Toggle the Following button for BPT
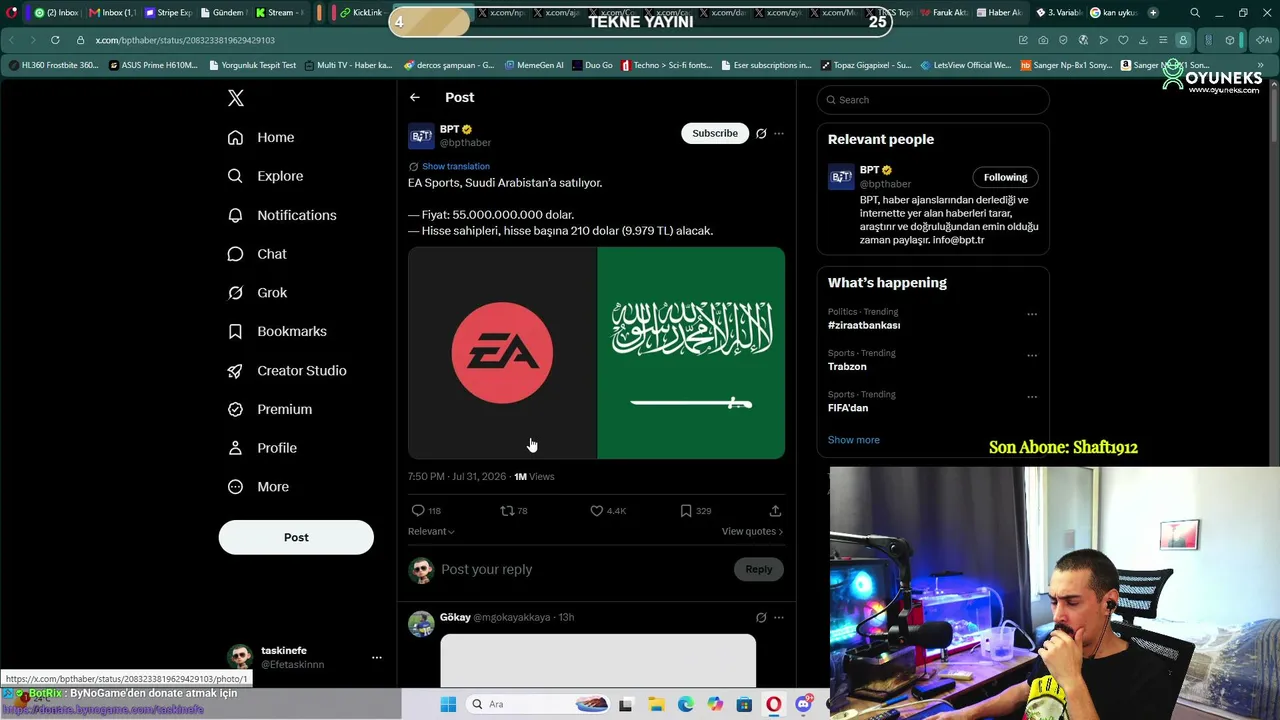The height and width of the screenshot is (720, 1280). click(x=1005, y=177)
